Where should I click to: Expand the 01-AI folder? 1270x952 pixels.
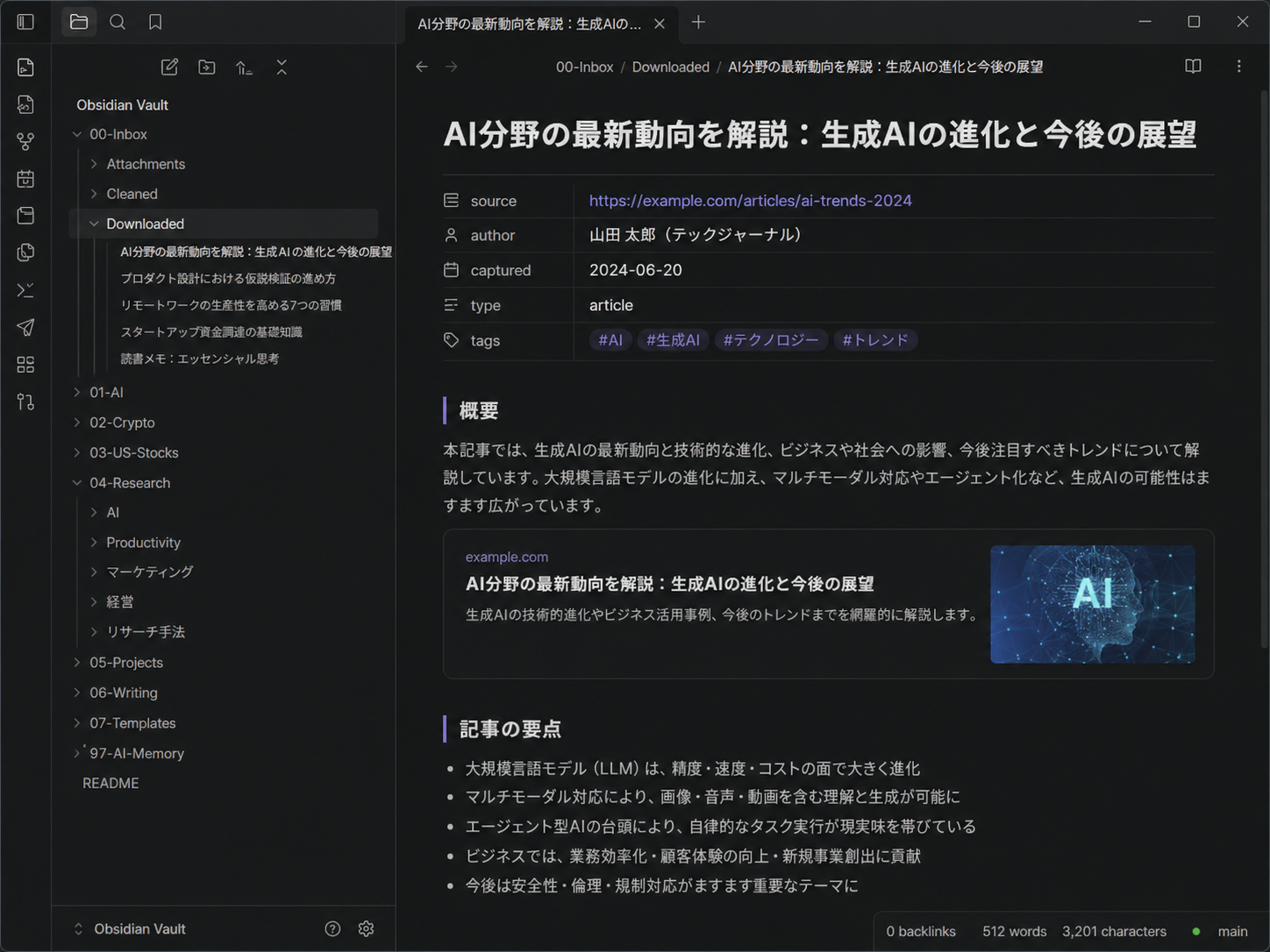(77, 393)
